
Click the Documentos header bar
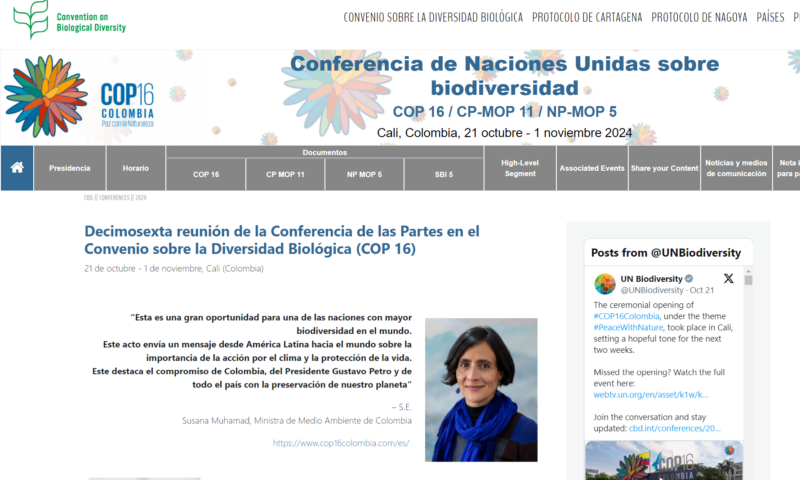pyautogui.click(x=325, y=152)
